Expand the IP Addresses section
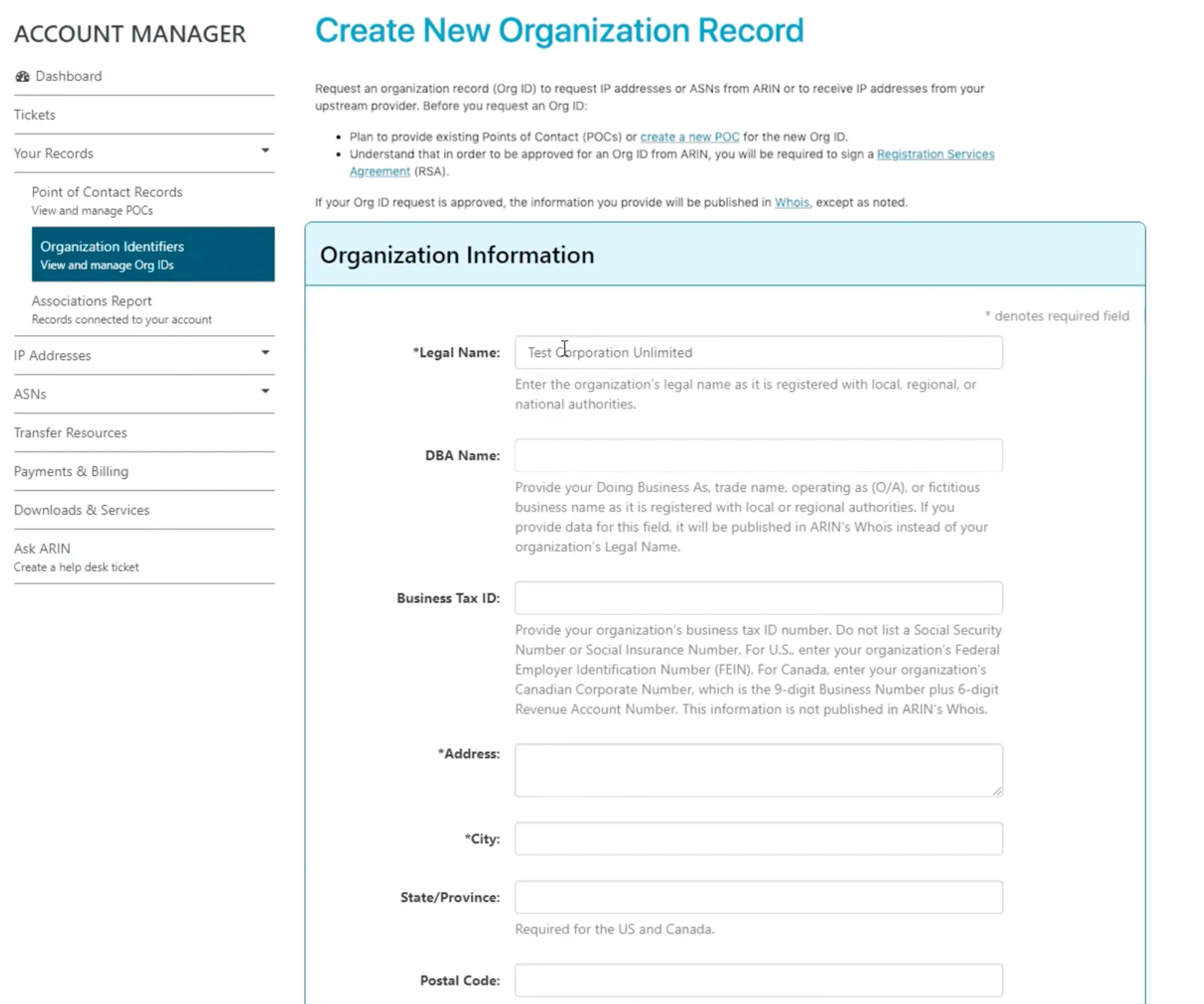This screenshot has width=1204, height=1004. pyautogui.click(x=266, y=352)
